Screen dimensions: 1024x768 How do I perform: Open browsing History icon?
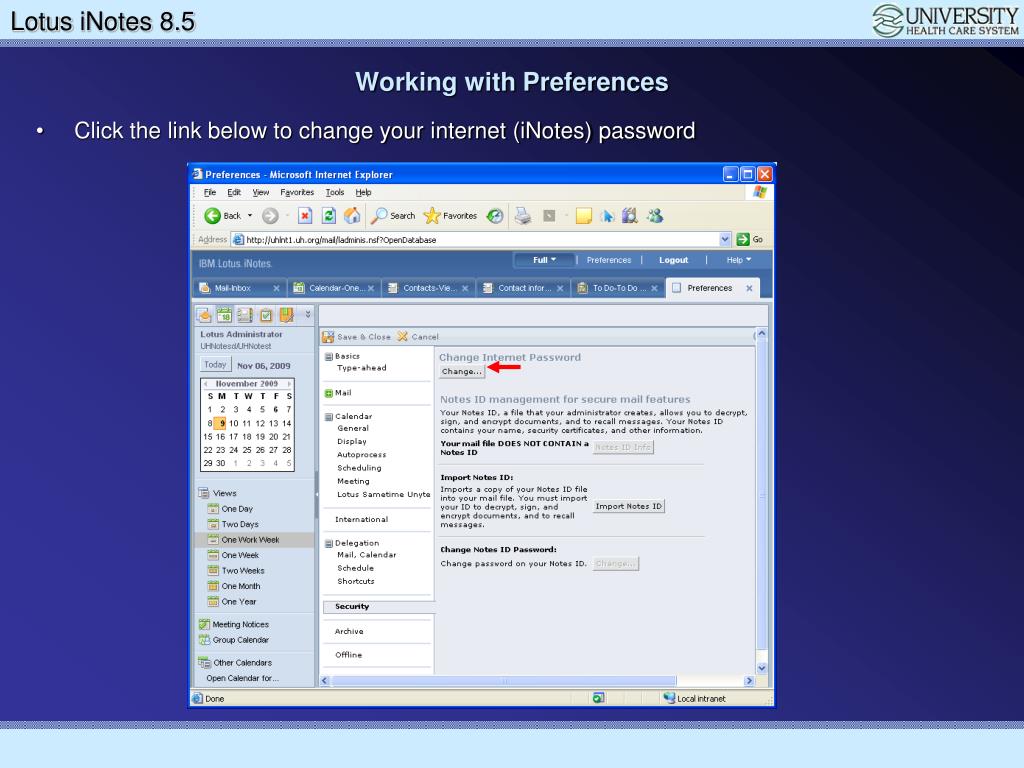[495, 216]
